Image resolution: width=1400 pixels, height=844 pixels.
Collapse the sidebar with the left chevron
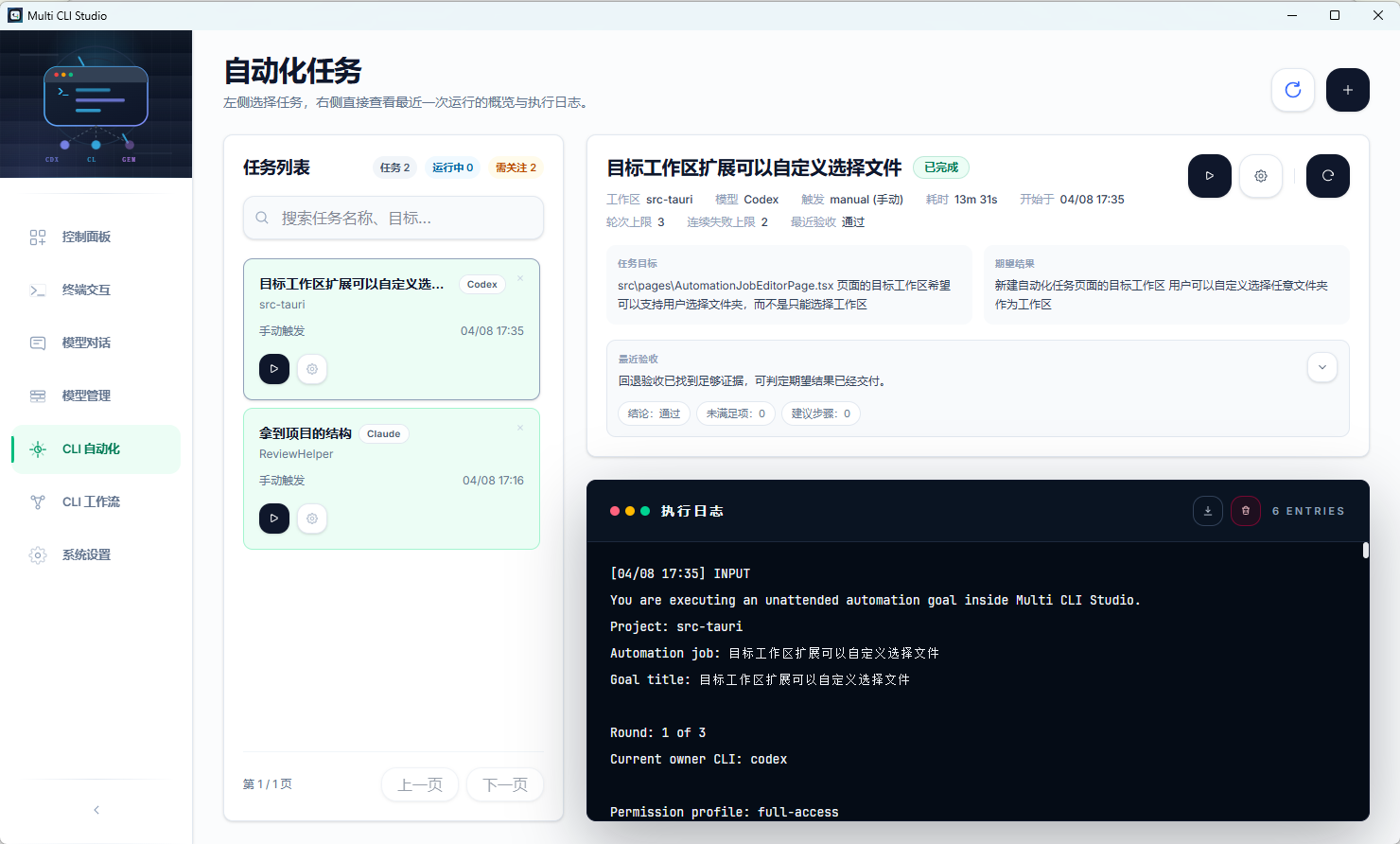point(96,810)
